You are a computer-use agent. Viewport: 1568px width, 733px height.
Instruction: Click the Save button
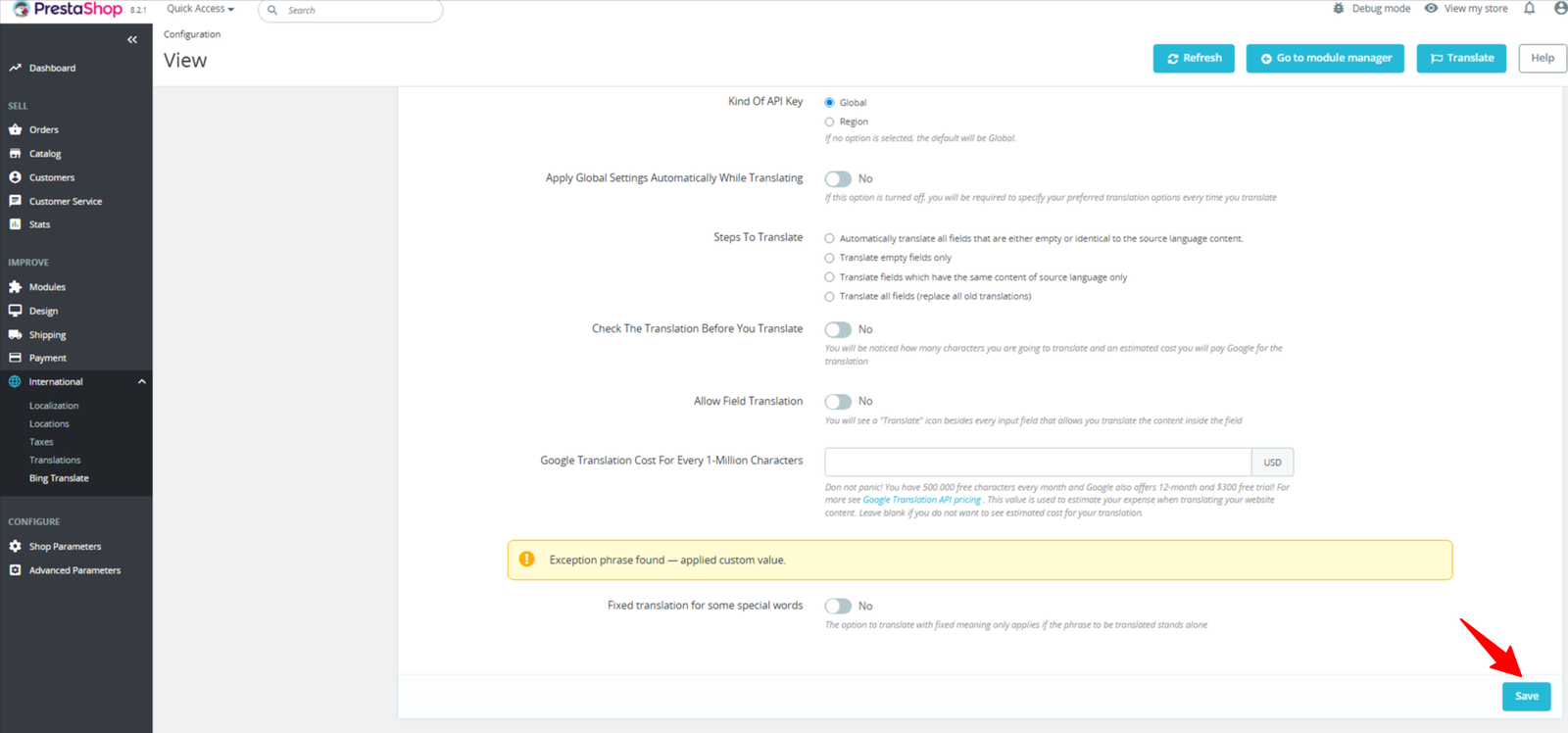point(1526,697)
